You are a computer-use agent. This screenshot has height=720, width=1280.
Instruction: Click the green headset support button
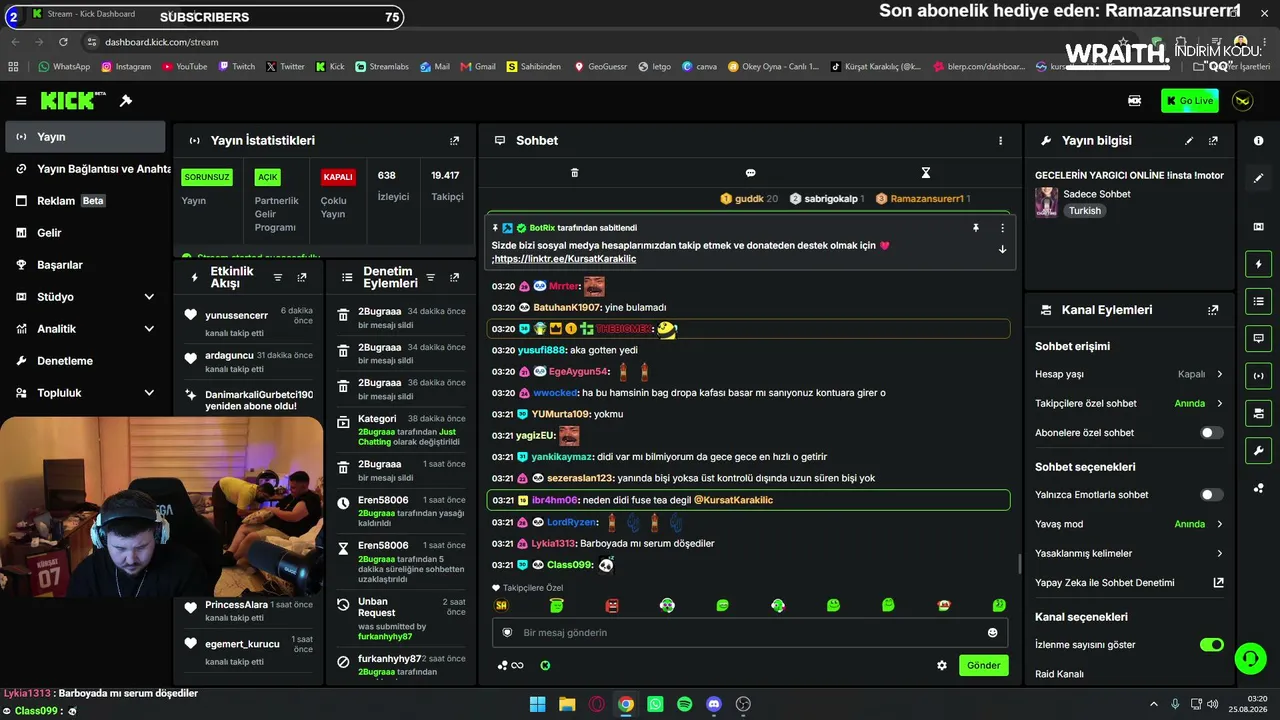coord(1250,659)
